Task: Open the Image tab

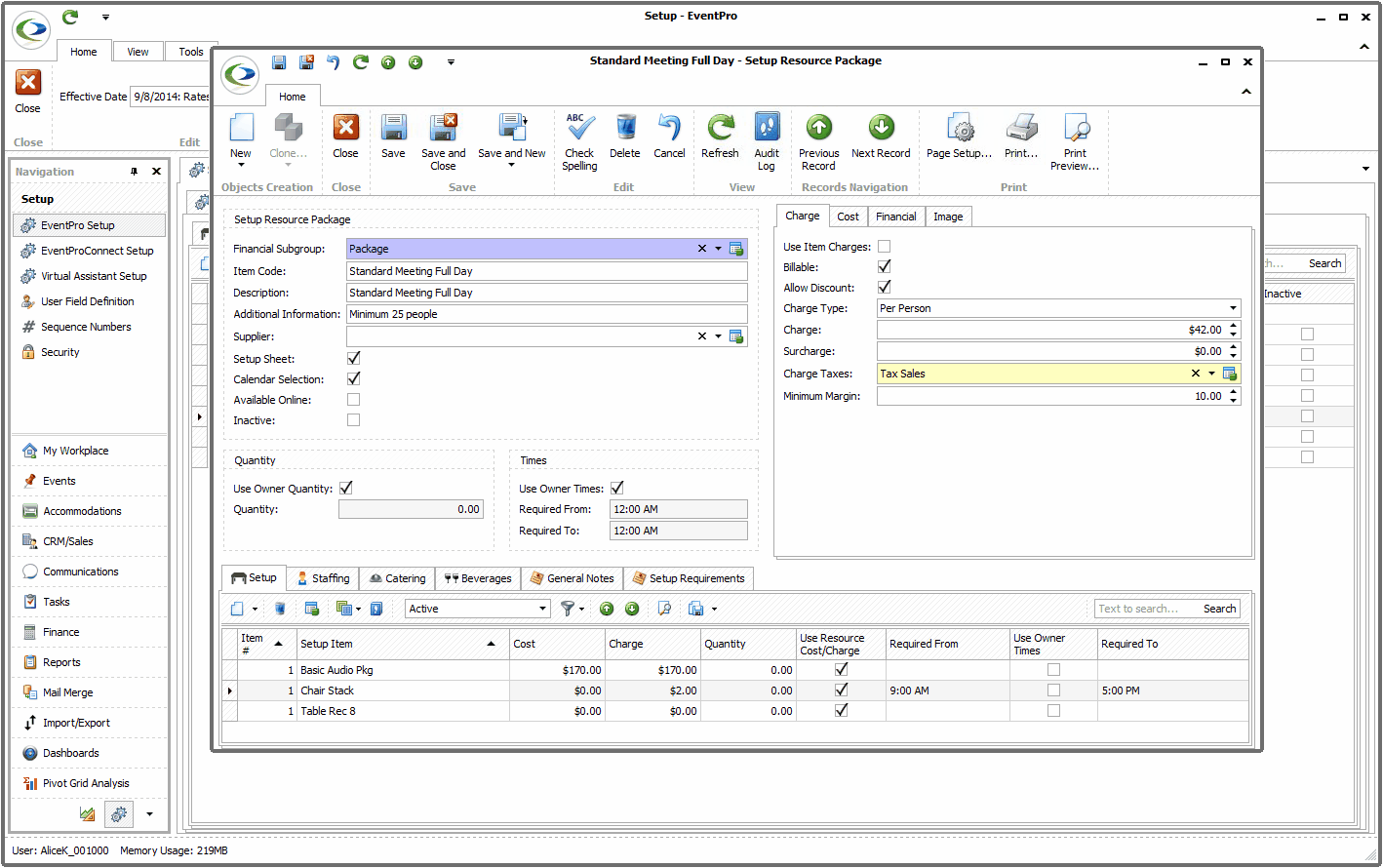Action: tap(948, 217)
